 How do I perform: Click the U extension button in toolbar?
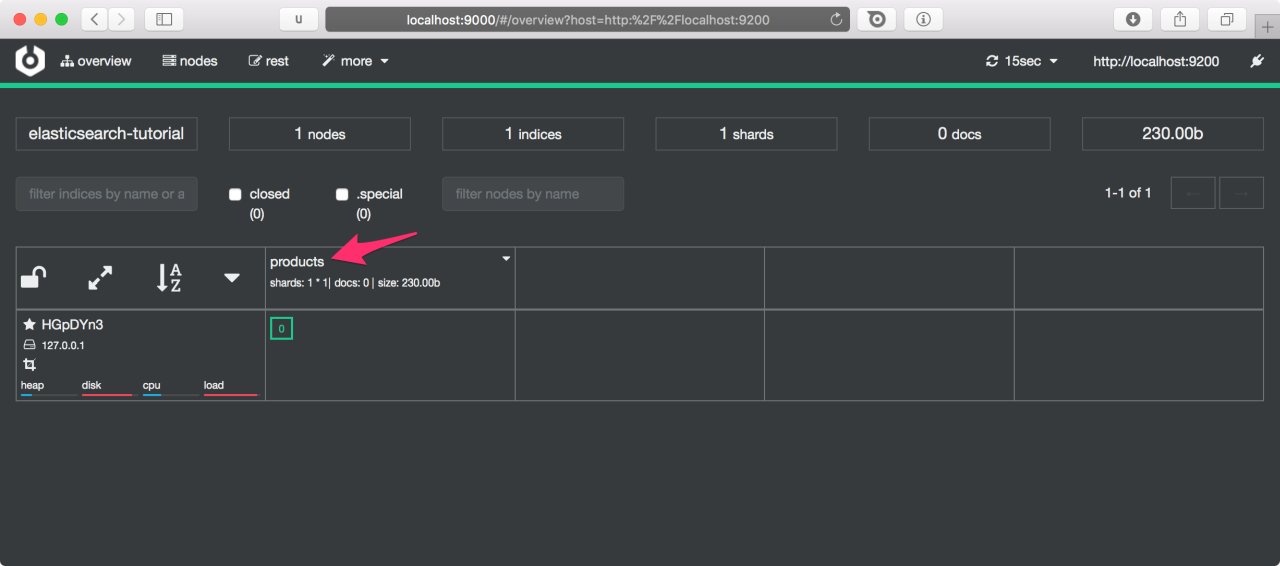click(x=298, y=19)
